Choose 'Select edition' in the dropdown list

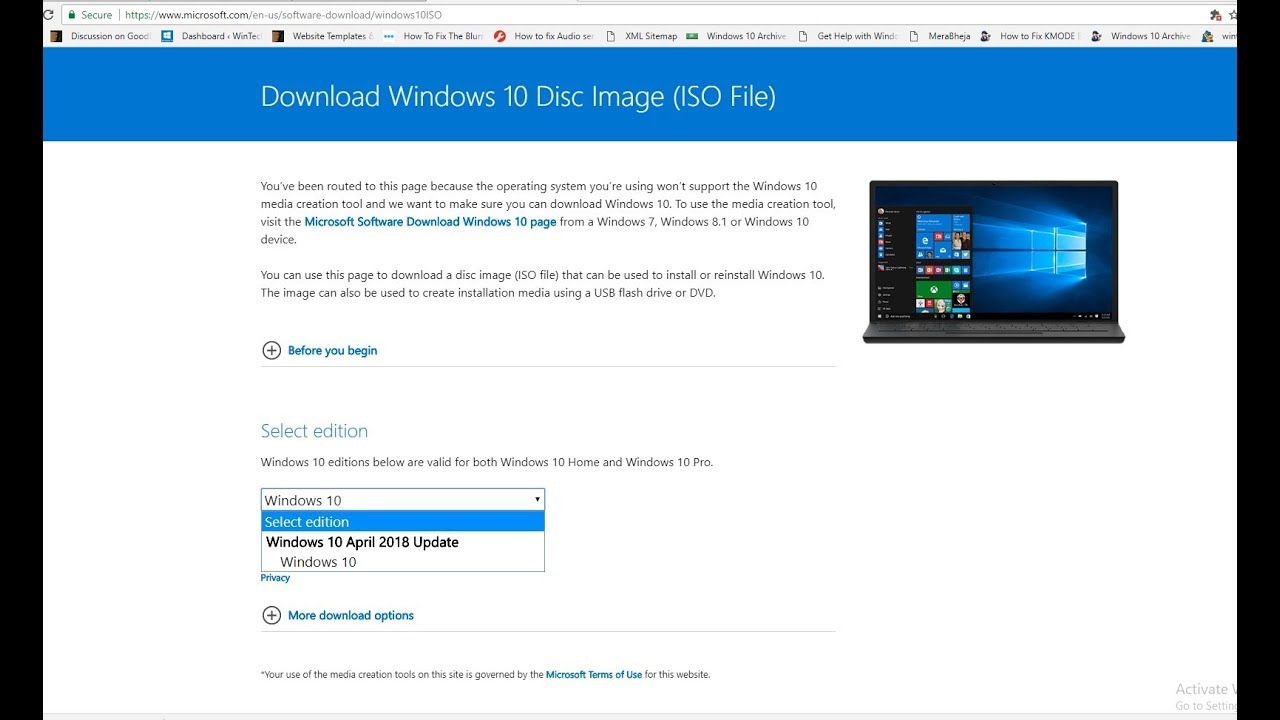[x=403, y=522]
